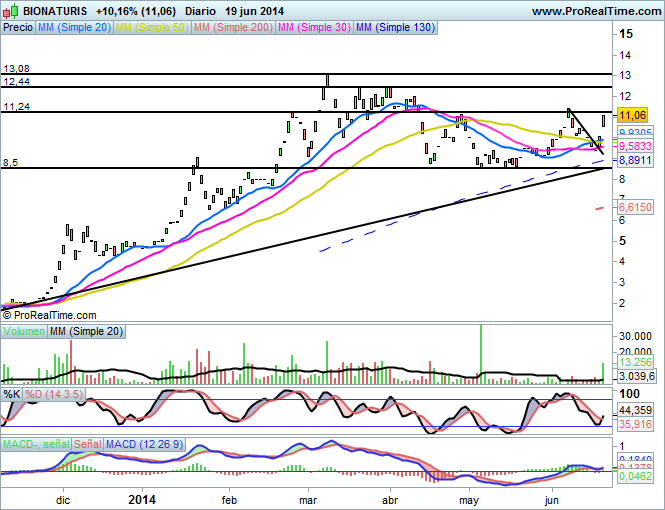Select the %K stochastic label
This screenshot has height=510, width=665.
(x=11, y=395)
